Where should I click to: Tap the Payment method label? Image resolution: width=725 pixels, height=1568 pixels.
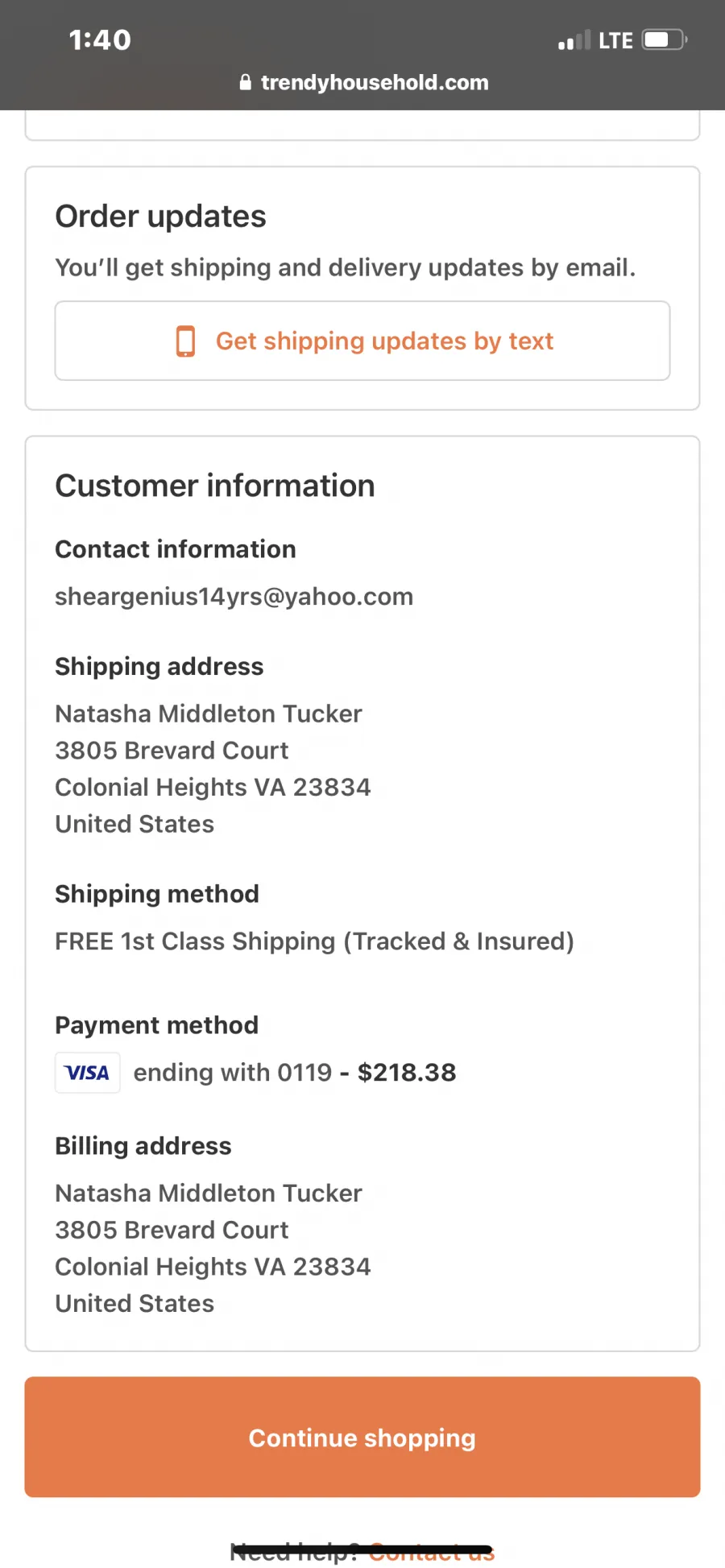(156, 1025)
